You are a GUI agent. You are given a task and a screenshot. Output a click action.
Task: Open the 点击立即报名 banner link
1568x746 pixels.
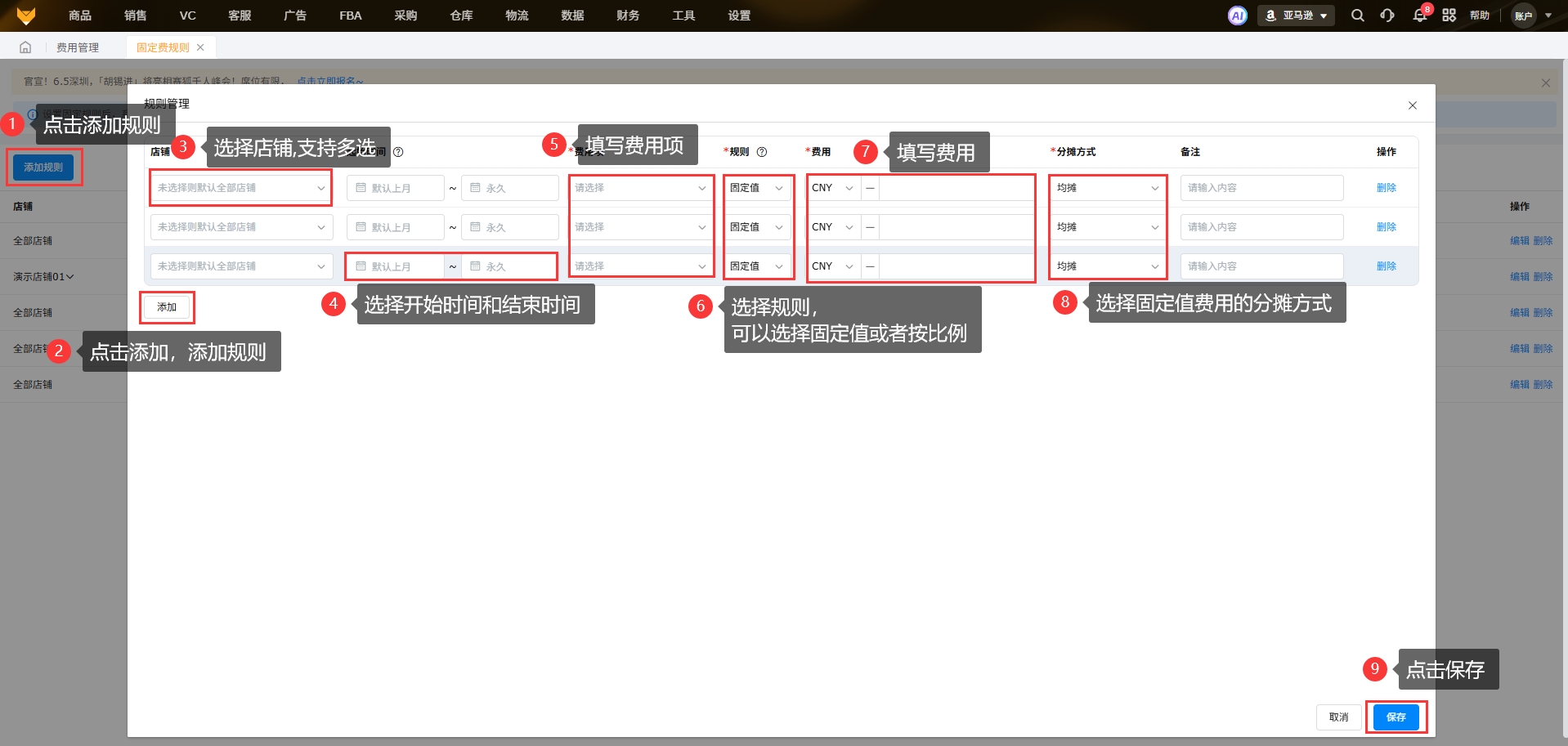click(330, 82)
